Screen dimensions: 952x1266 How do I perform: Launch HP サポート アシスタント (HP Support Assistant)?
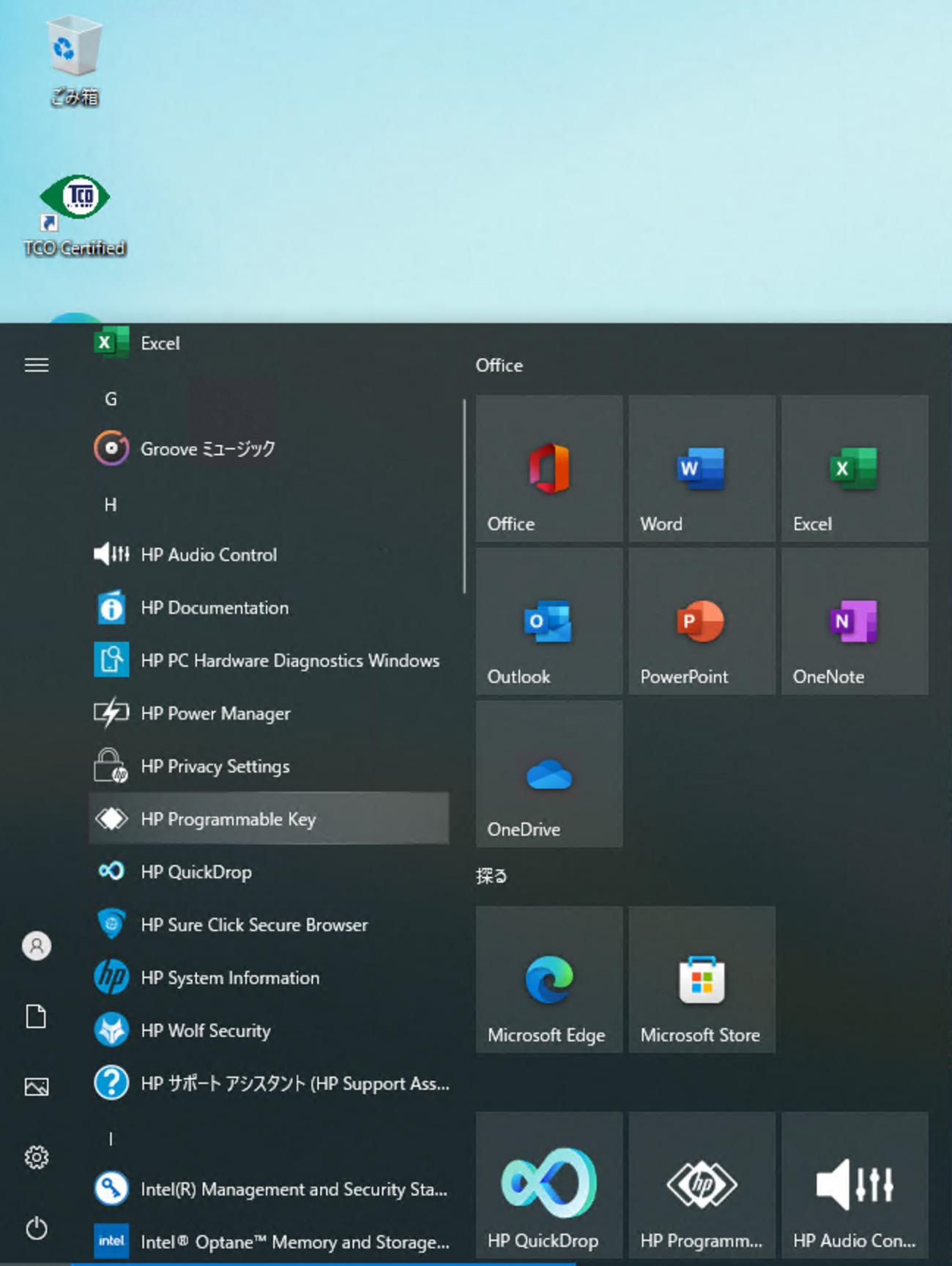click(269, 1083)
